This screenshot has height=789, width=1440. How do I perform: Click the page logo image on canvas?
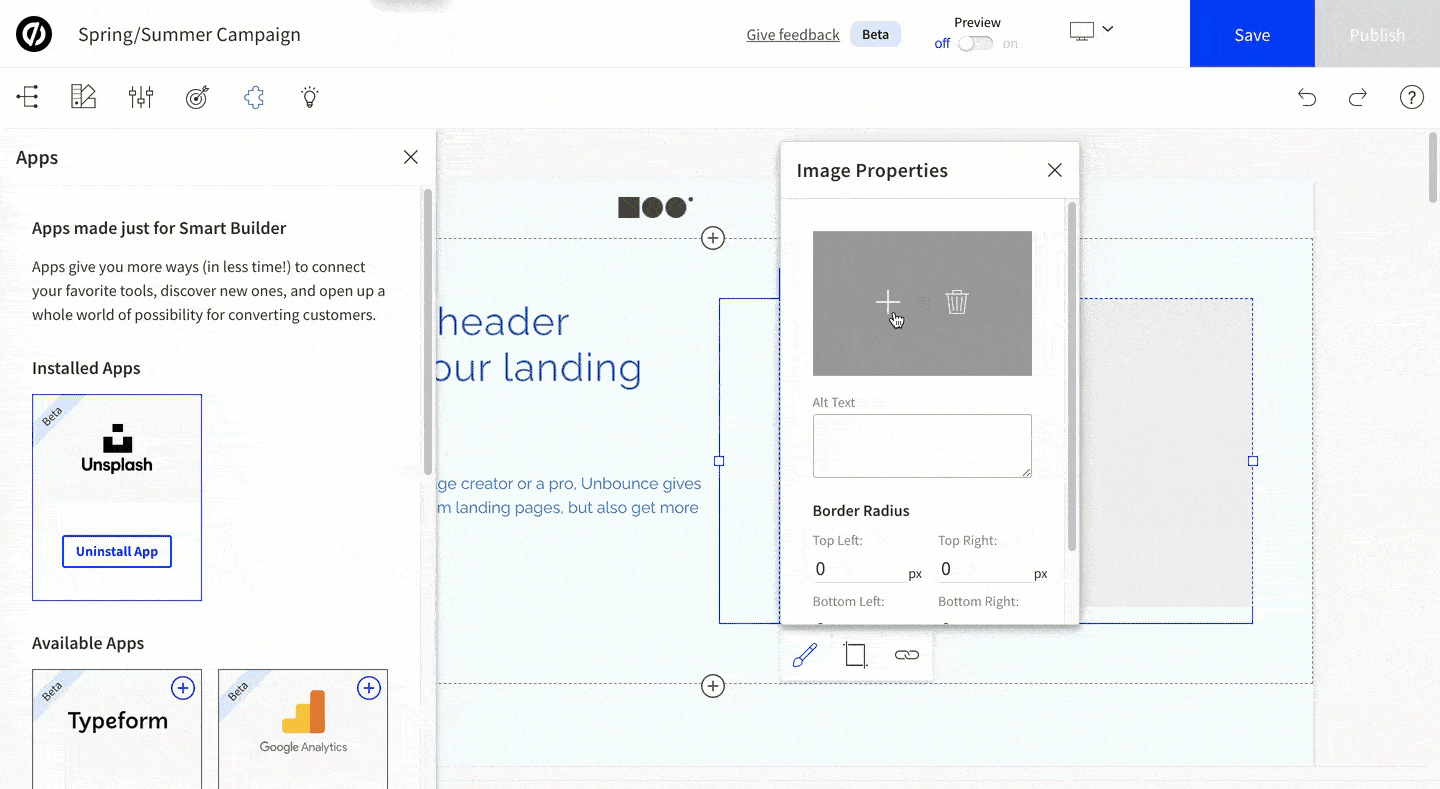pyautogui.click(x=655, y=207)
